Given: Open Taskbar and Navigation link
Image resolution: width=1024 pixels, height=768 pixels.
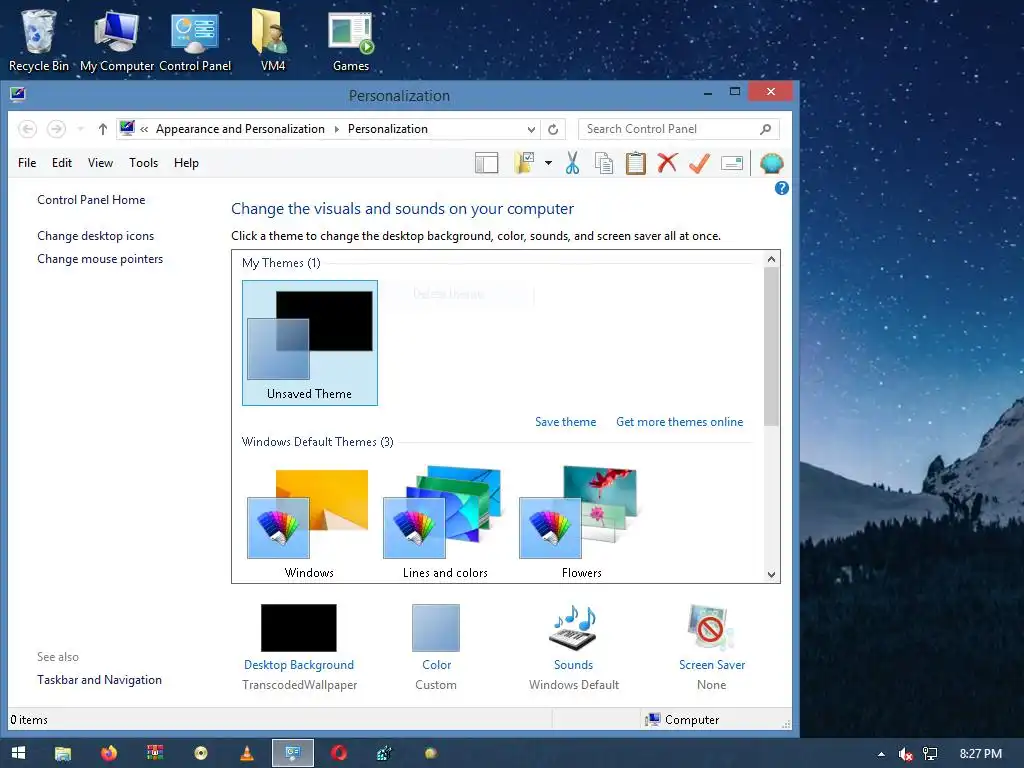Looking at the screenshot, I should (x=99, y=680).
